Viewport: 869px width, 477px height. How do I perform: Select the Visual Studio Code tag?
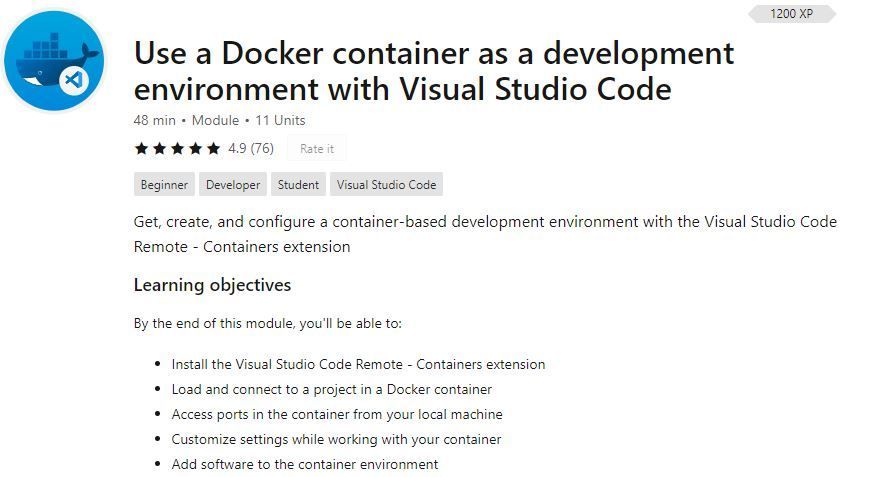386,184
